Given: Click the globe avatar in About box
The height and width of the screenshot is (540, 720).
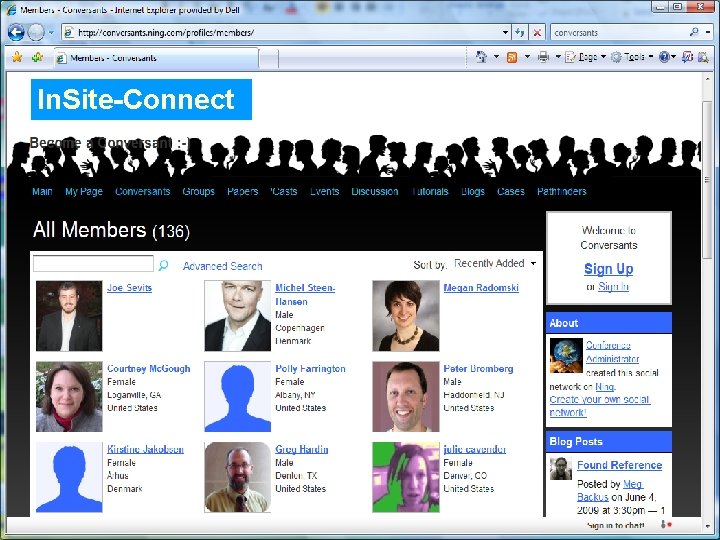Looking at the screenshot, I should pyautogui.click(x=566, y=355).
